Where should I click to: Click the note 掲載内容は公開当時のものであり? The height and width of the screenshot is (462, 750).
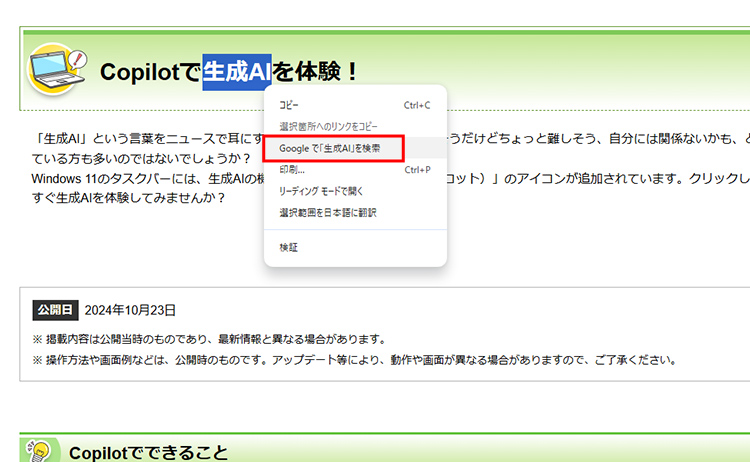pos(210,339)
